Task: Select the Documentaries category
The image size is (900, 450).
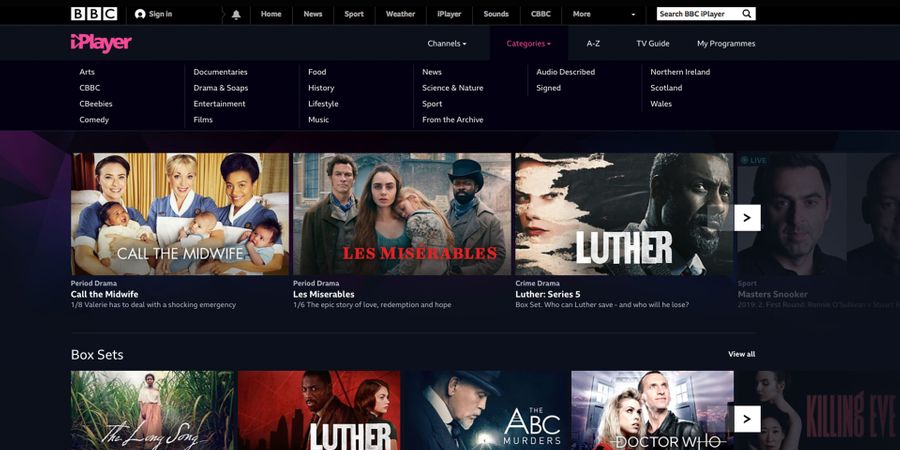Action: pos(220,72)
